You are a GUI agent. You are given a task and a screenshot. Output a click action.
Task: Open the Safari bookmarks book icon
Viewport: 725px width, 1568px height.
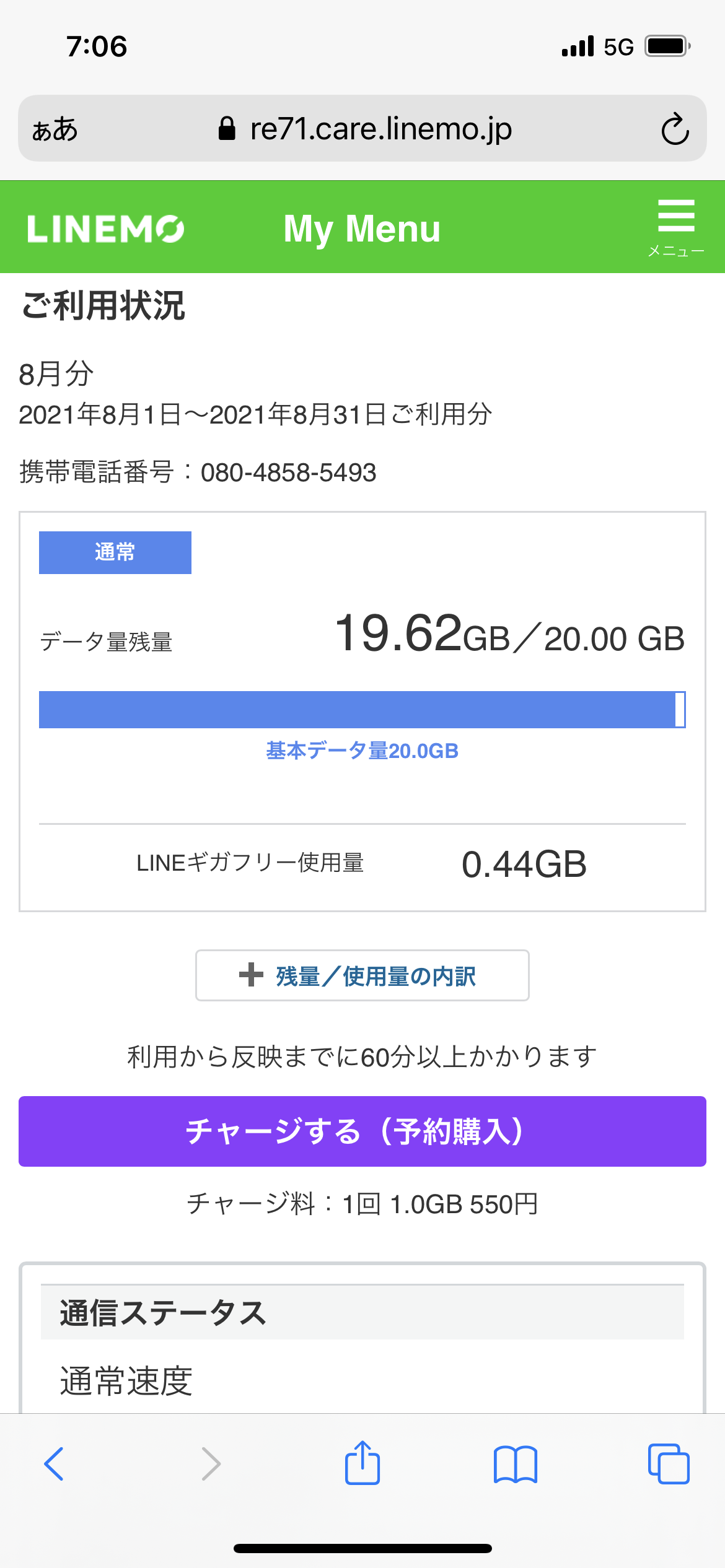pos(516,1464)
